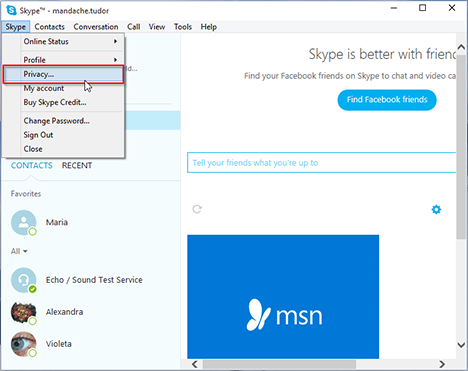Click the refresh icon above the MSN tile
The width and height of the screenshot is (468, 371).
[197, 209]
